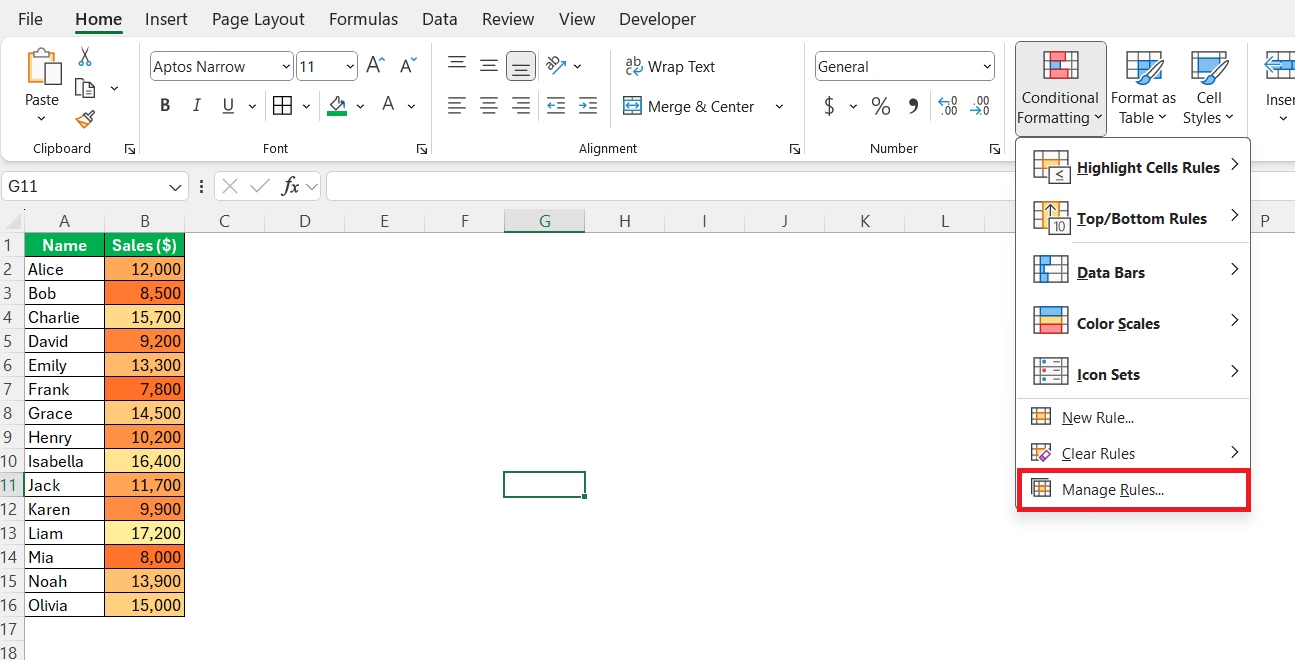Apply font color letter A
This screenshot has height=660, width=1295.
pyautogui.click(x=388, y=105)
